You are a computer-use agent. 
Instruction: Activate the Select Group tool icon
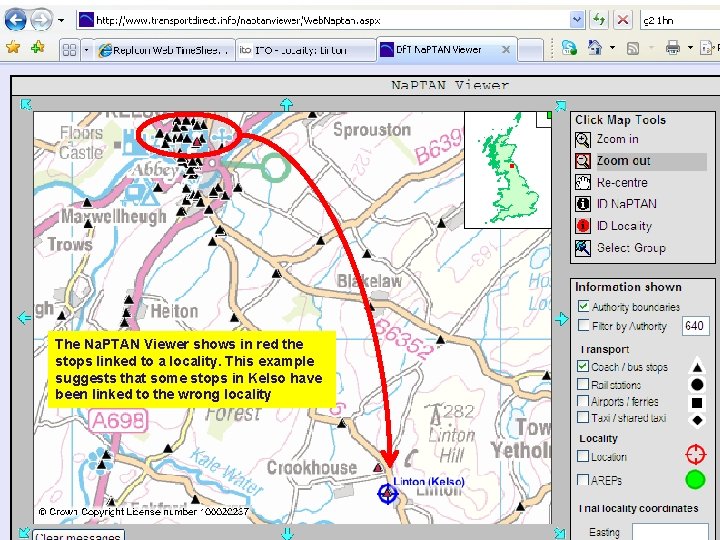tap(583, 248)
